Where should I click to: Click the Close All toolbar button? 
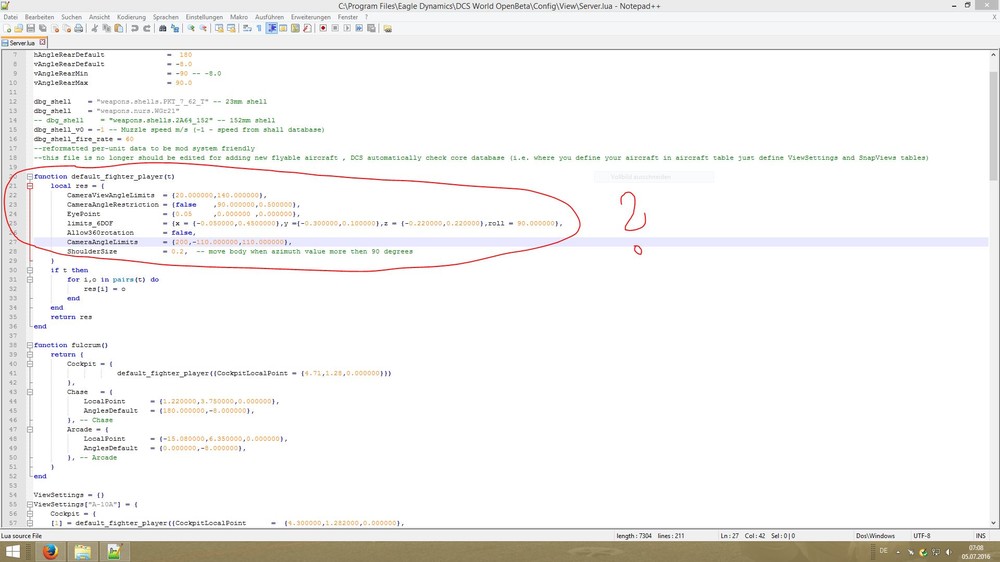click(67, 28)
